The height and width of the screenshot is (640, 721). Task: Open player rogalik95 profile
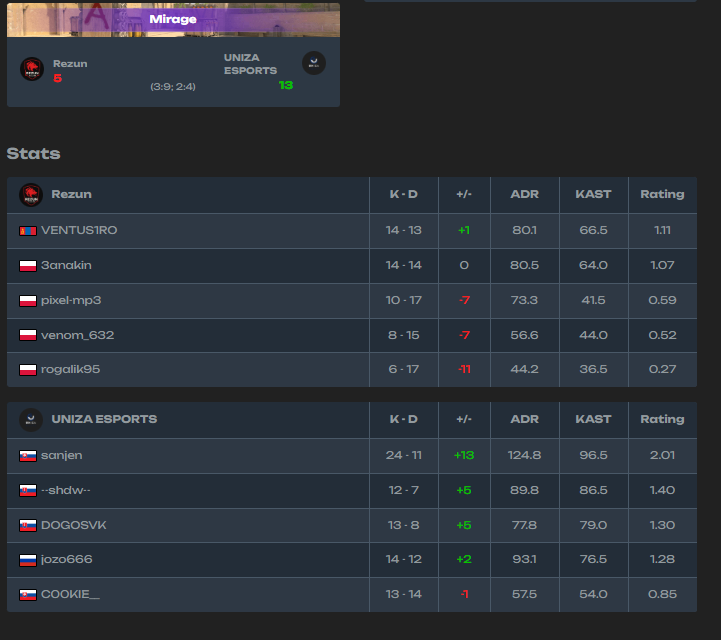pyautogui.click(x=70, y=369)
